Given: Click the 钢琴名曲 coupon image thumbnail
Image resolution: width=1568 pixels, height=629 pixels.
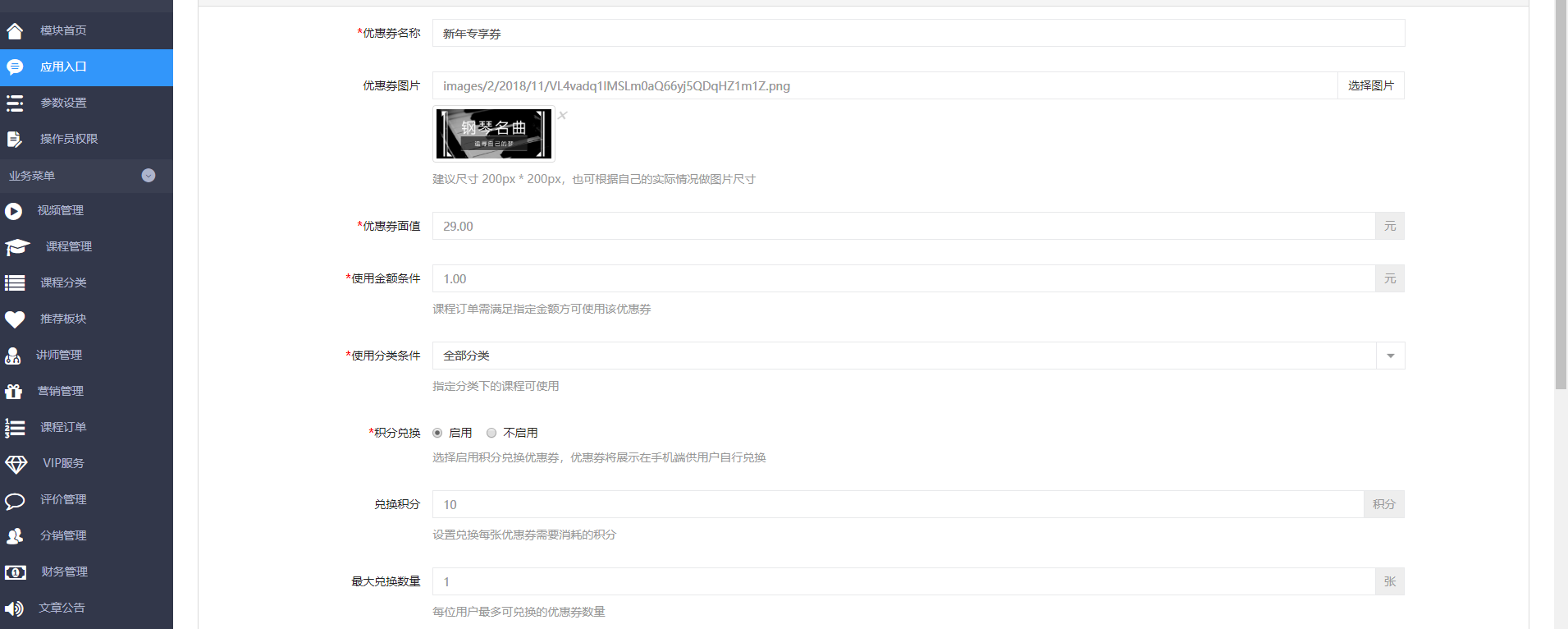Looking at the screenshot, I should point(494,134).
